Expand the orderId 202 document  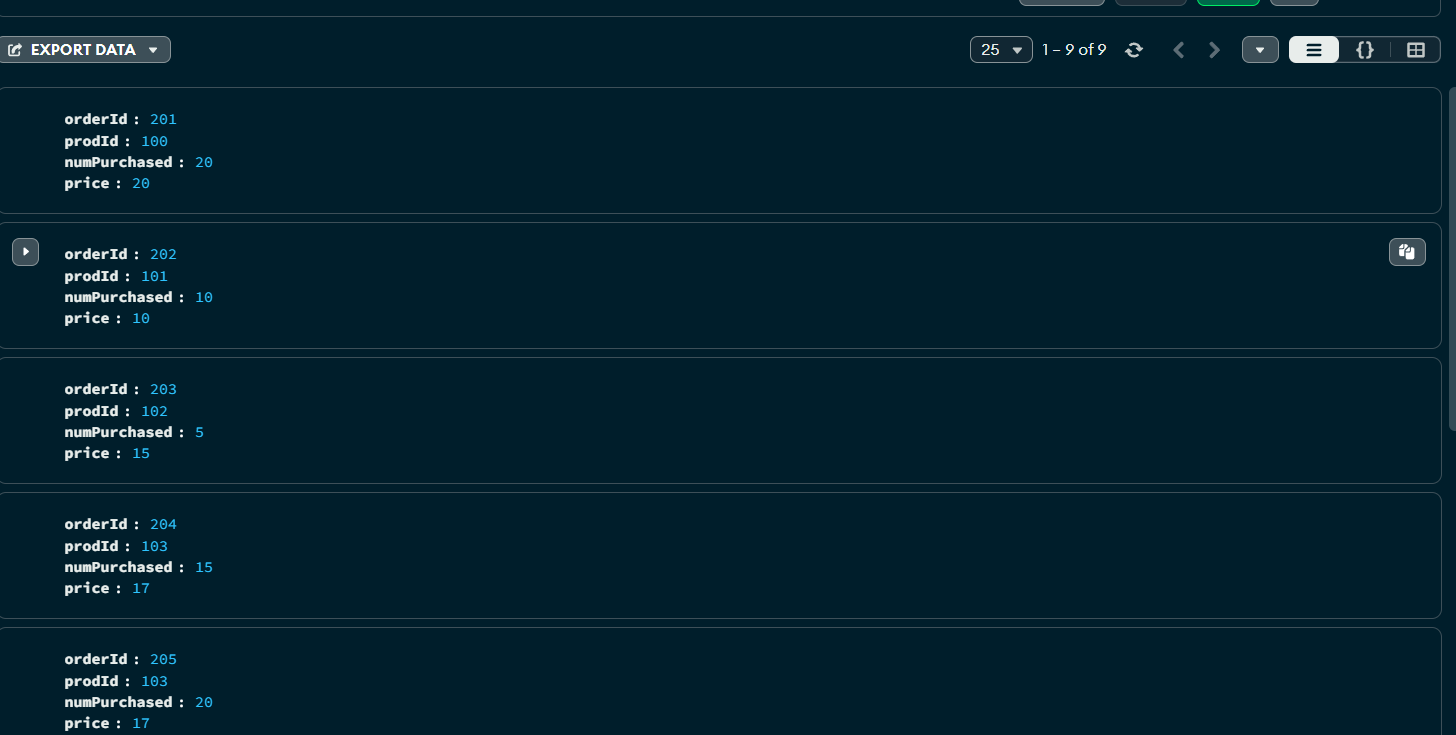[x=25, y=252]
